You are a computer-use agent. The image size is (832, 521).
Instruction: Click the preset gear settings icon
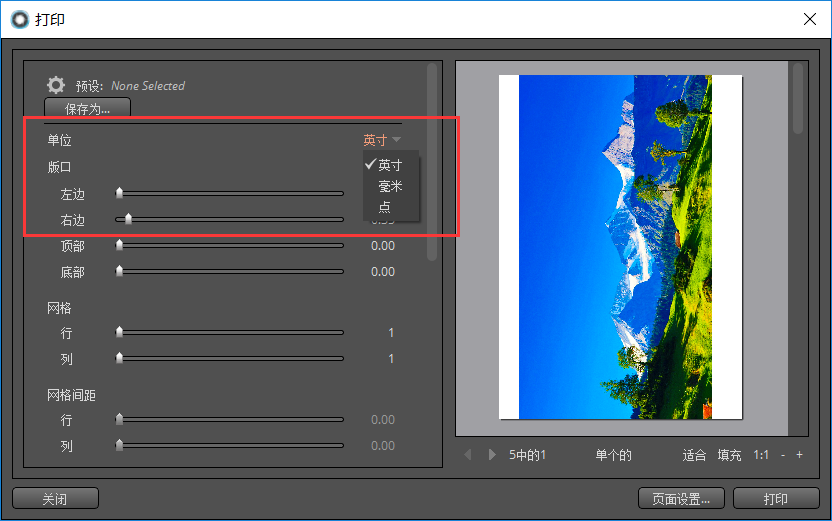click(56, 85)
